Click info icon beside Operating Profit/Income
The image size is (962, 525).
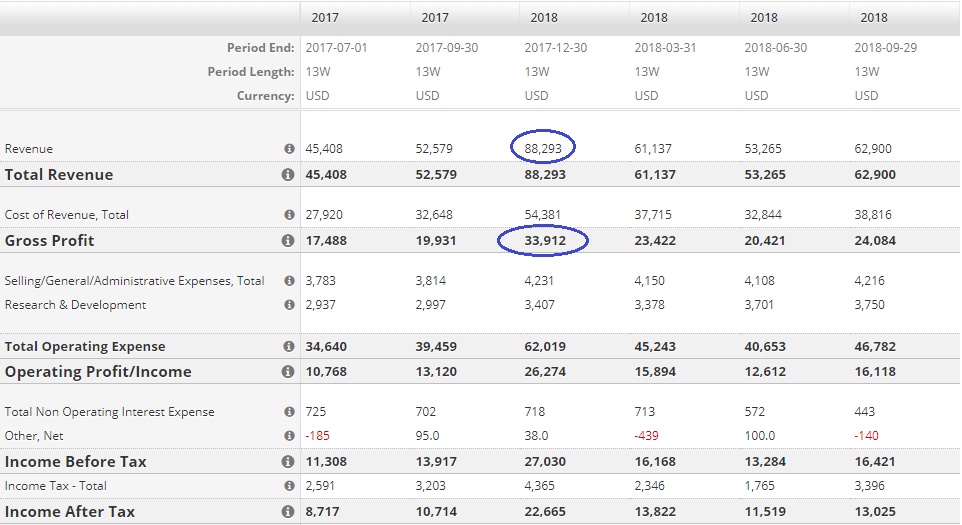[288, 372]
